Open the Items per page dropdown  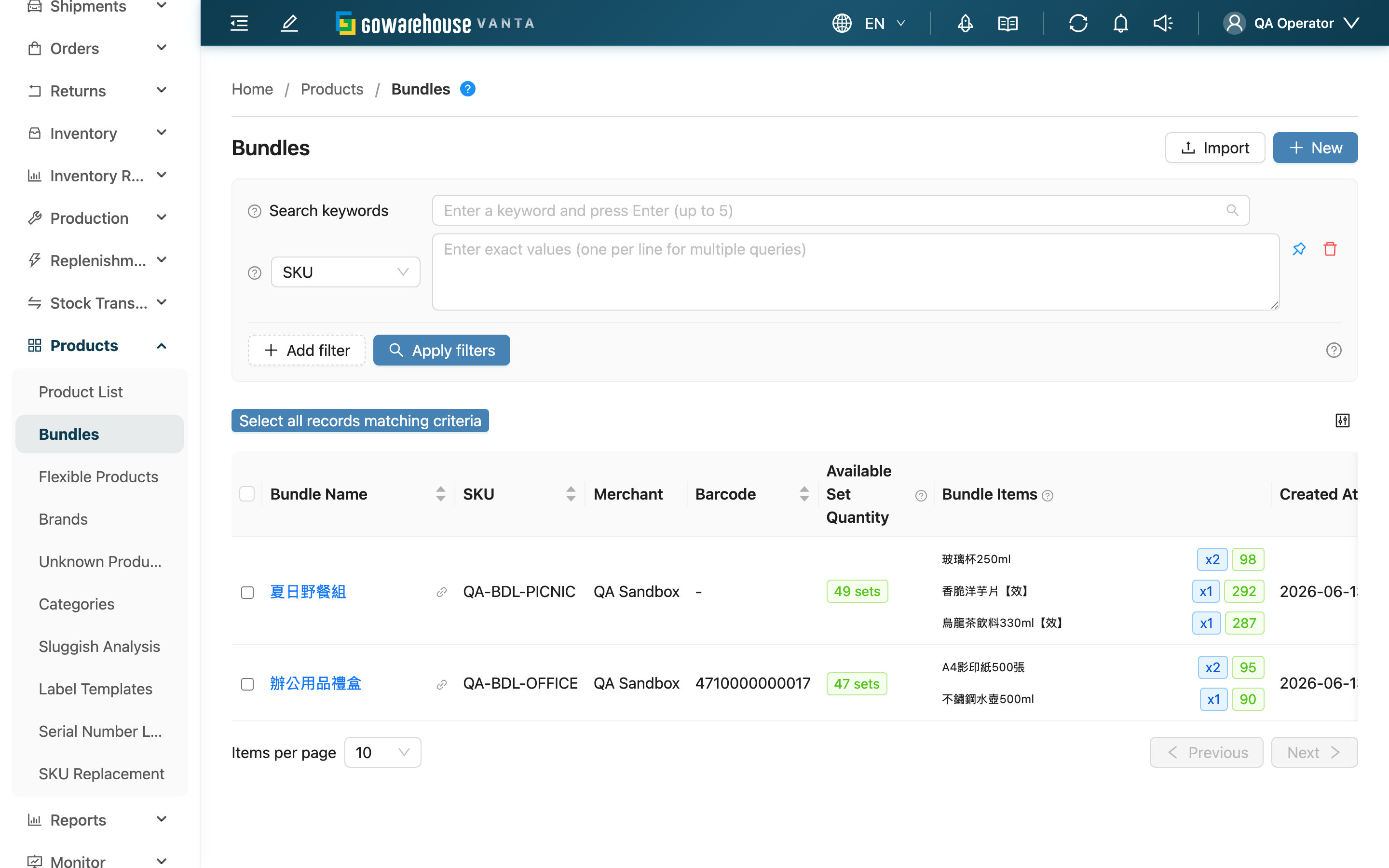click(382, 752)
